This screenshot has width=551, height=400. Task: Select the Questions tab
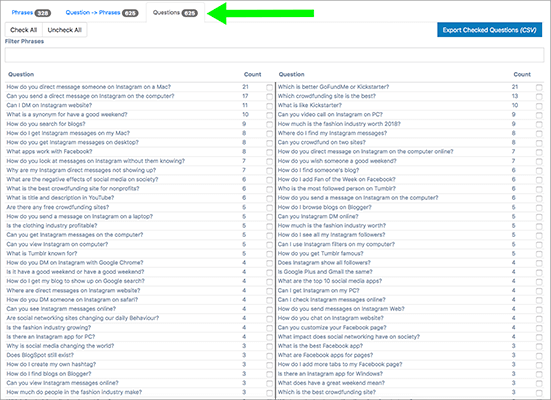(x=175, y=13)
